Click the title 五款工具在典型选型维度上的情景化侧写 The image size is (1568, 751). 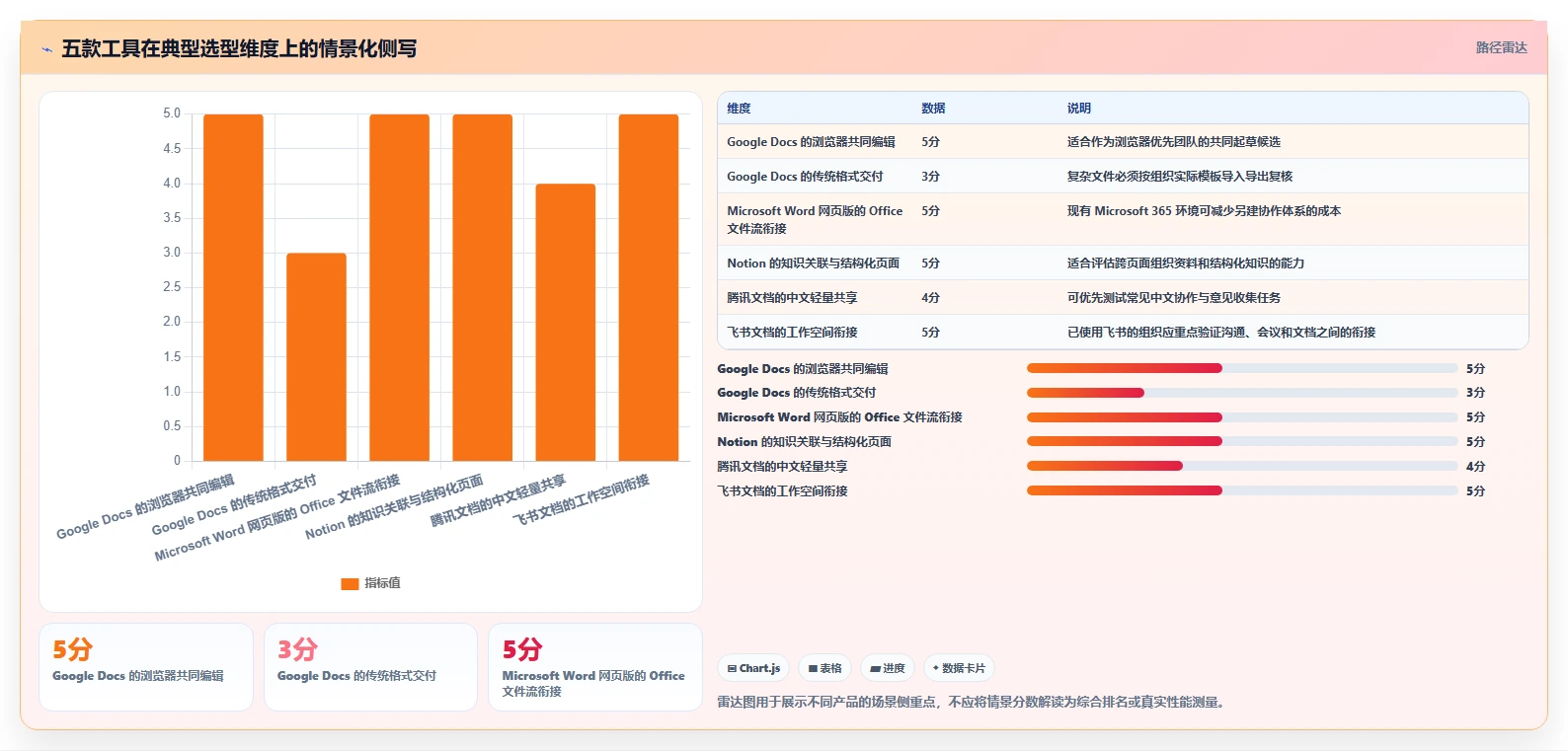[x=239, y=48]
